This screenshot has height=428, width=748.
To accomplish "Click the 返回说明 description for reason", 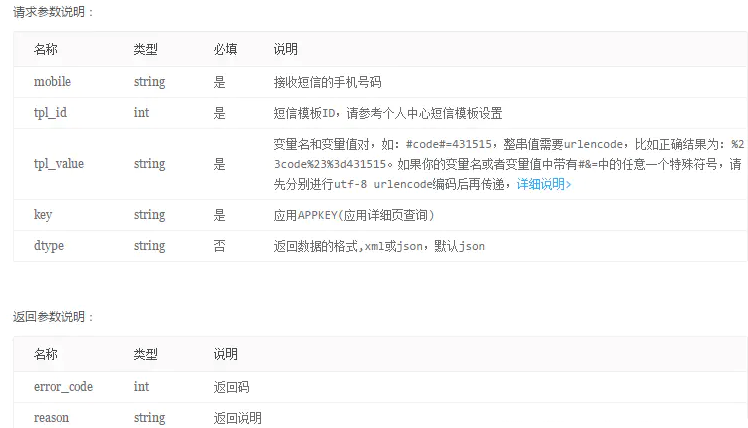I will pos(237,417).
